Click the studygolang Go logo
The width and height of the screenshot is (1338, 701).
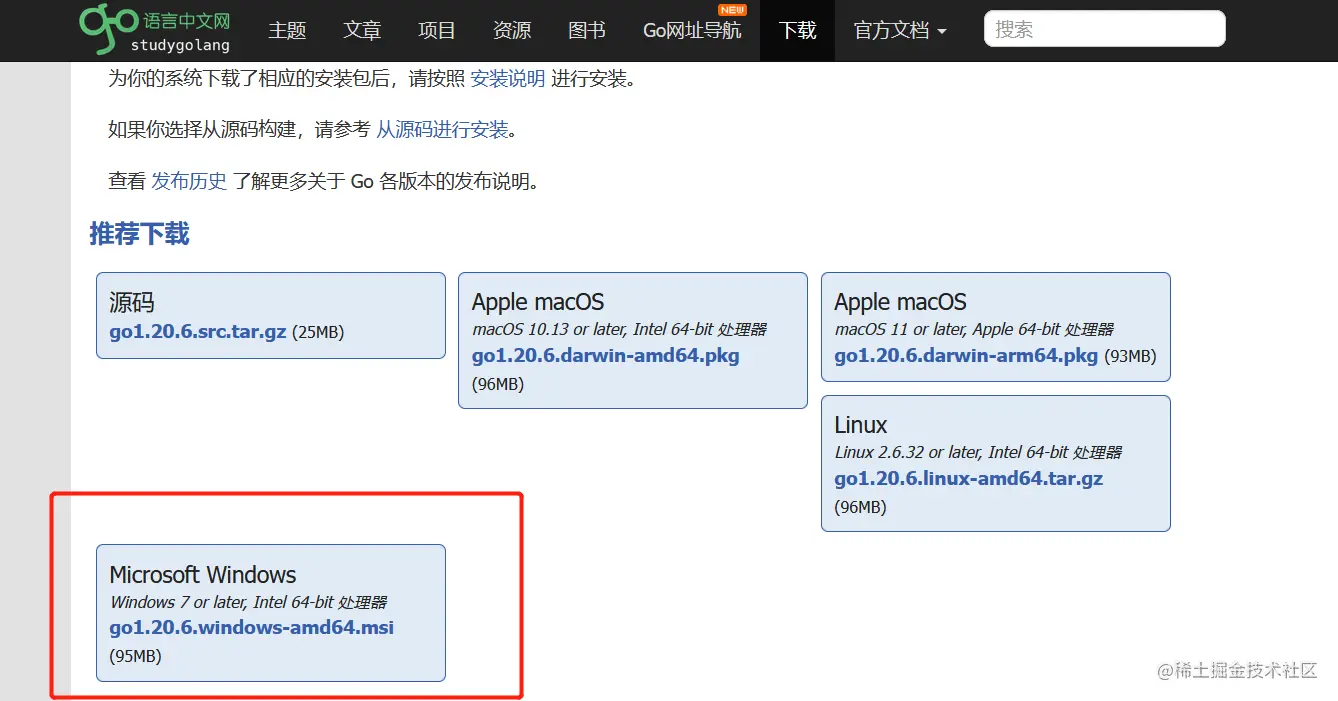pyautogui.click(x=155, y=29)
